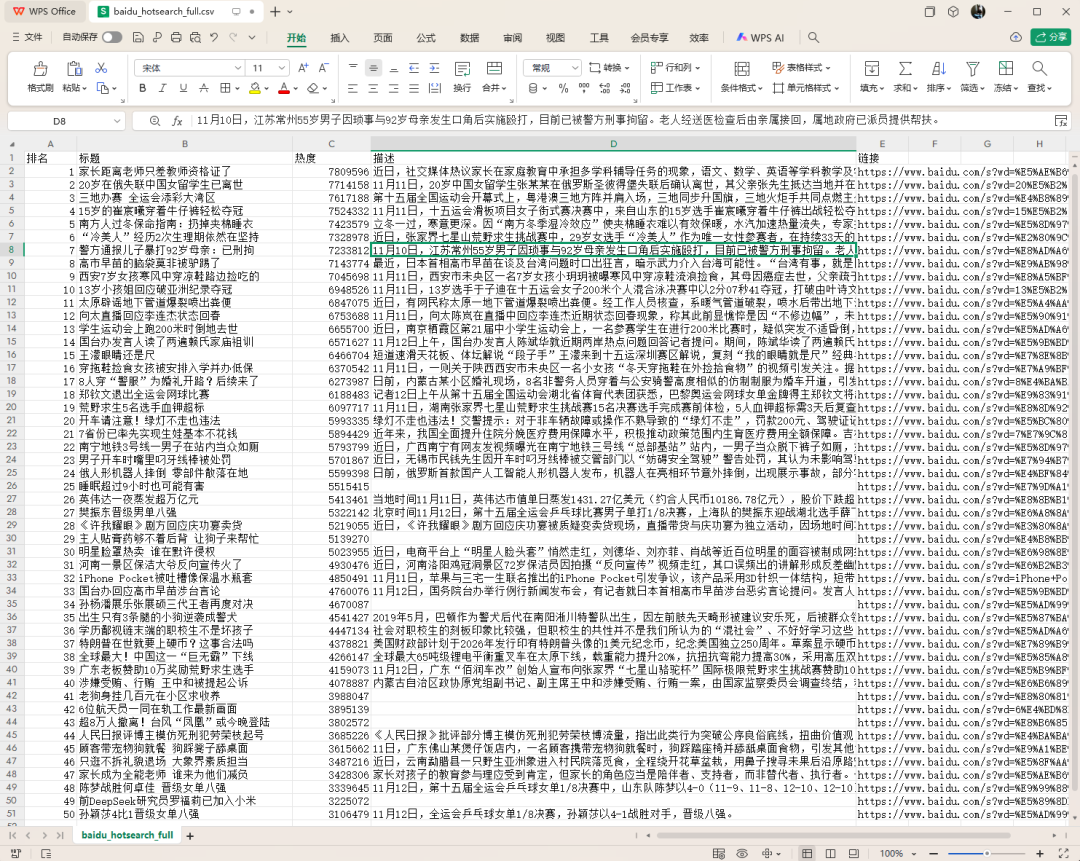Click the Cut scissors icon
Image resolution: width=1080 pixels, height=861 pixels.
[x=101, y=68]
